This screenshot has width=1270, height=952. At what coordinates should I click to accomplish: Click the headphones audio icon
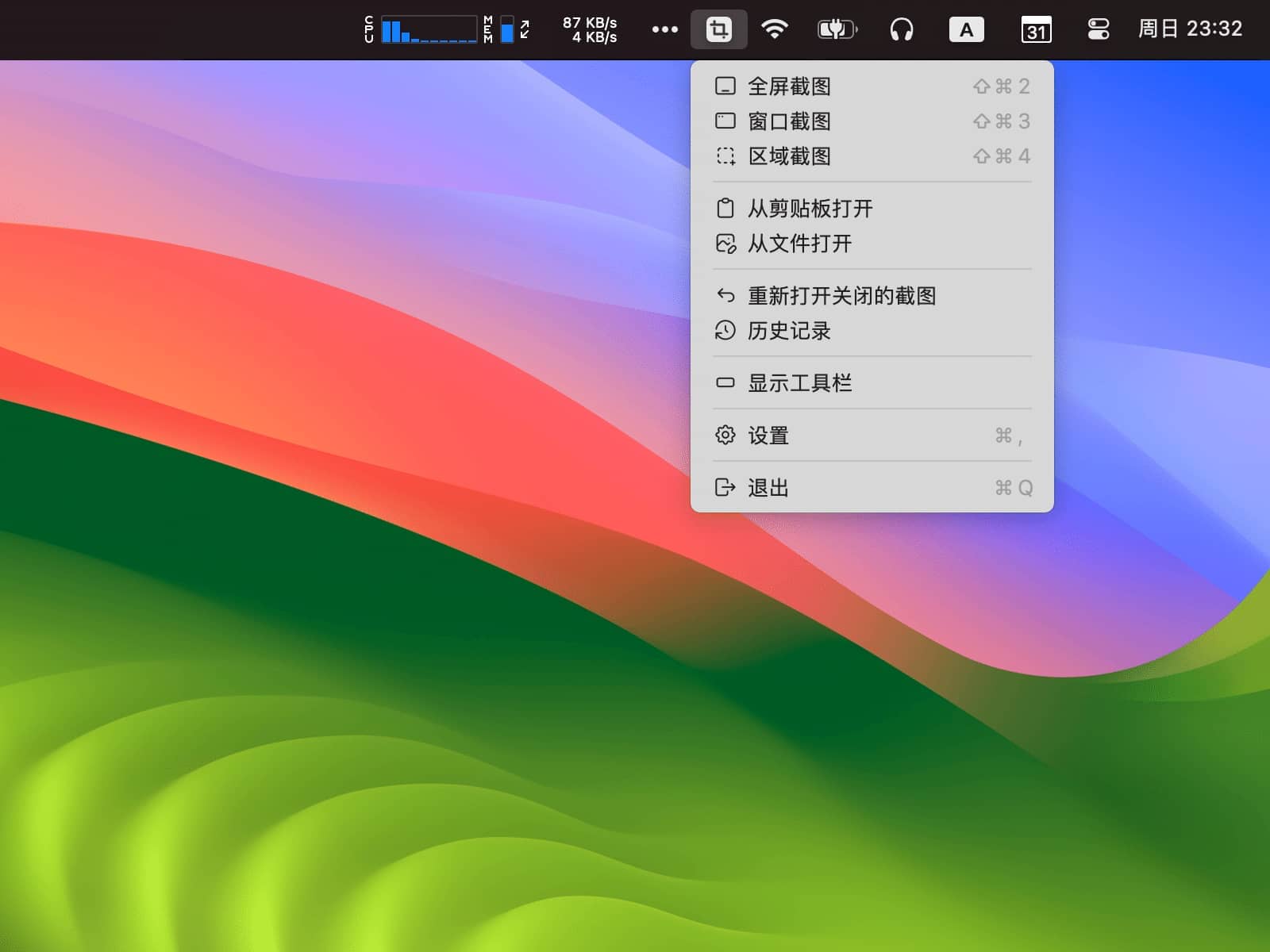pos(902,29)
